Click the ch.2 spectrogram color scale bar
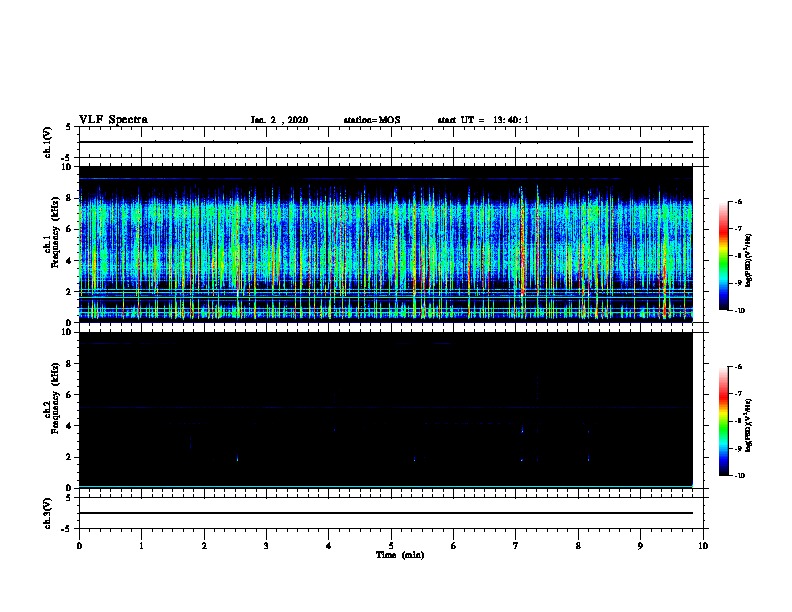Viewport: 792px width, 612px height. tap(723, 421)
